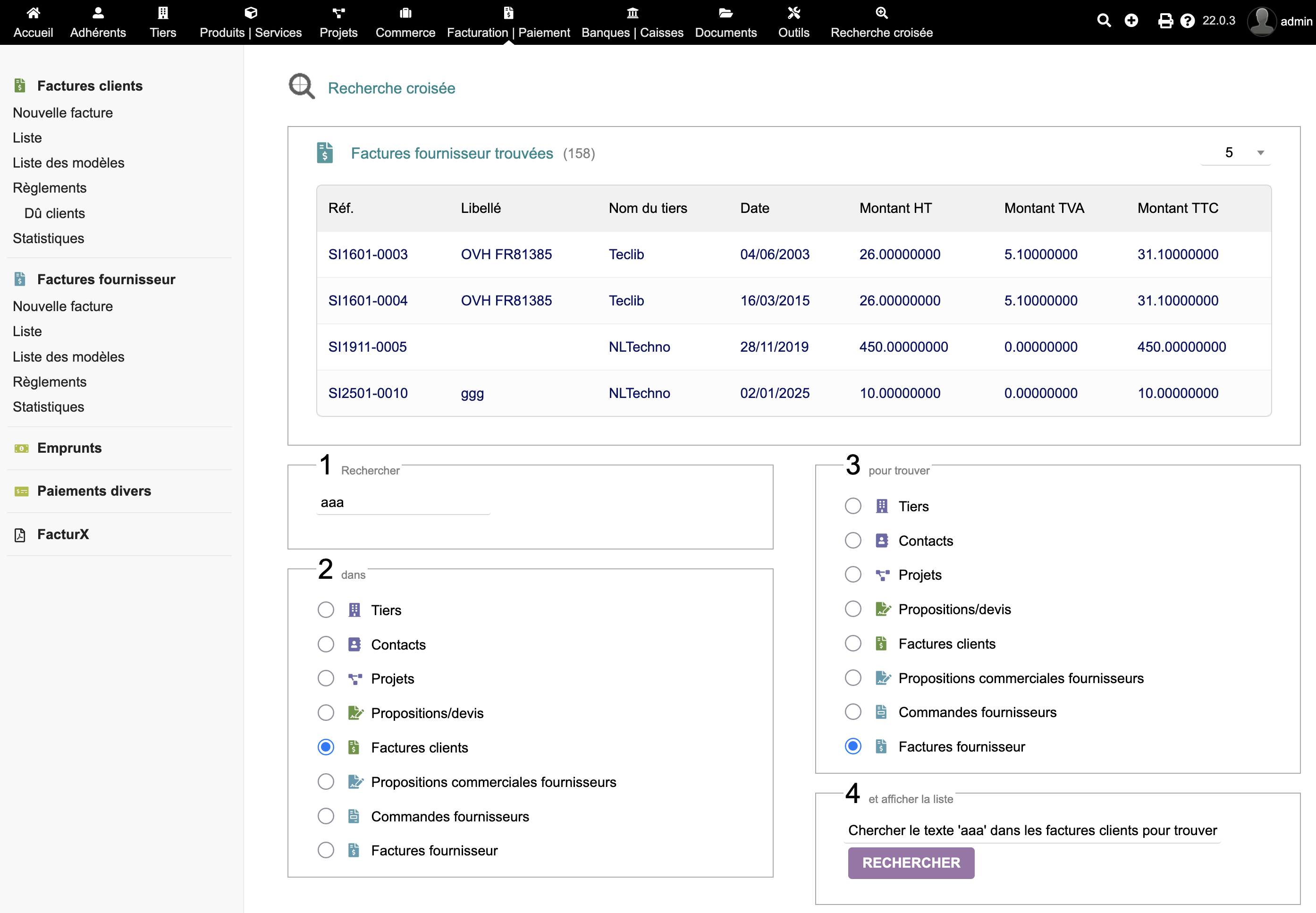This screenshot has height=913, width=1316.
Task: Click the Rechercher text field containing aaa
Action: pos(403,502)
